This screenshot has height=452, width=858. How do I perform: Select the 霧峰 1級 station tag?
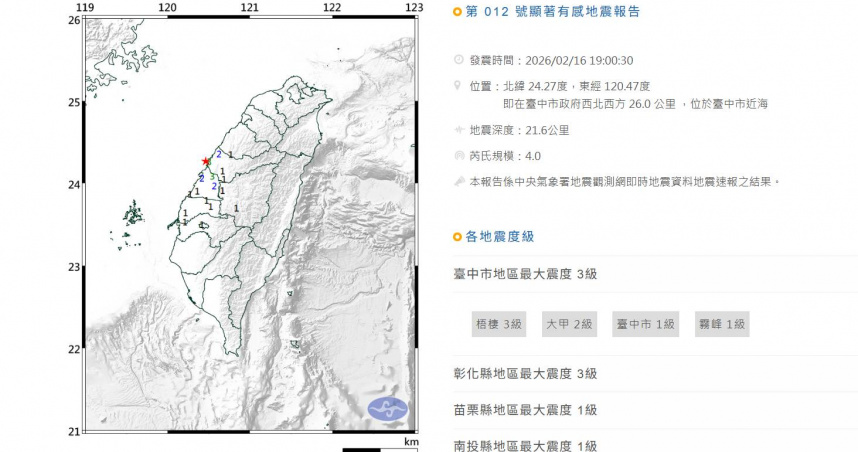point(722,323)
